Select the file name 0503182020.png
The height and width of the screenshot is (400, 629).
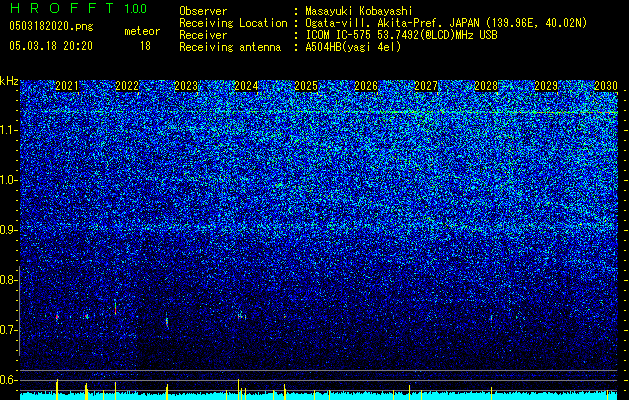coord(51,27)
